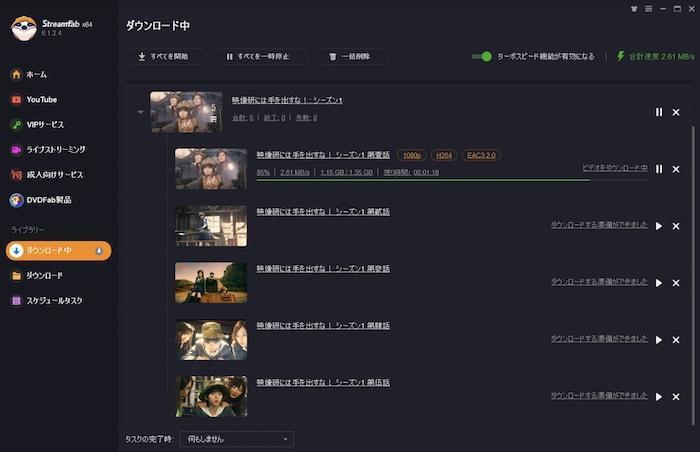Delete the 第肆話 episode task
Screen dimensions: 700x452
676,340
